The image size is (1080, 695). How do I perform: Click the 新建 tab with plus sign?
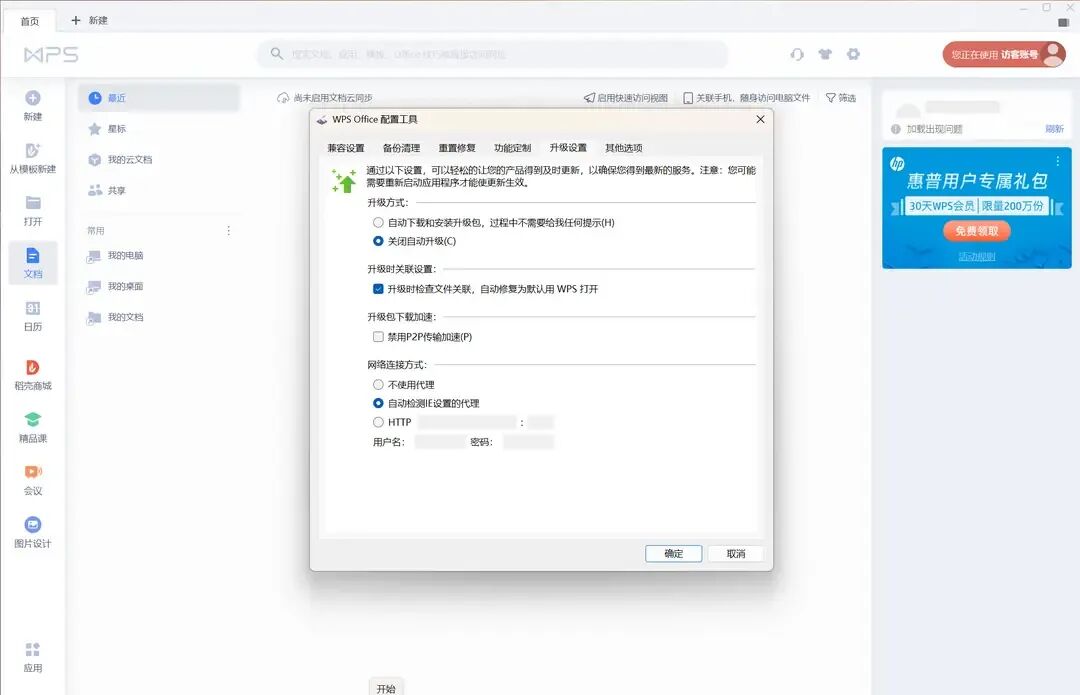tap(90, 21)
